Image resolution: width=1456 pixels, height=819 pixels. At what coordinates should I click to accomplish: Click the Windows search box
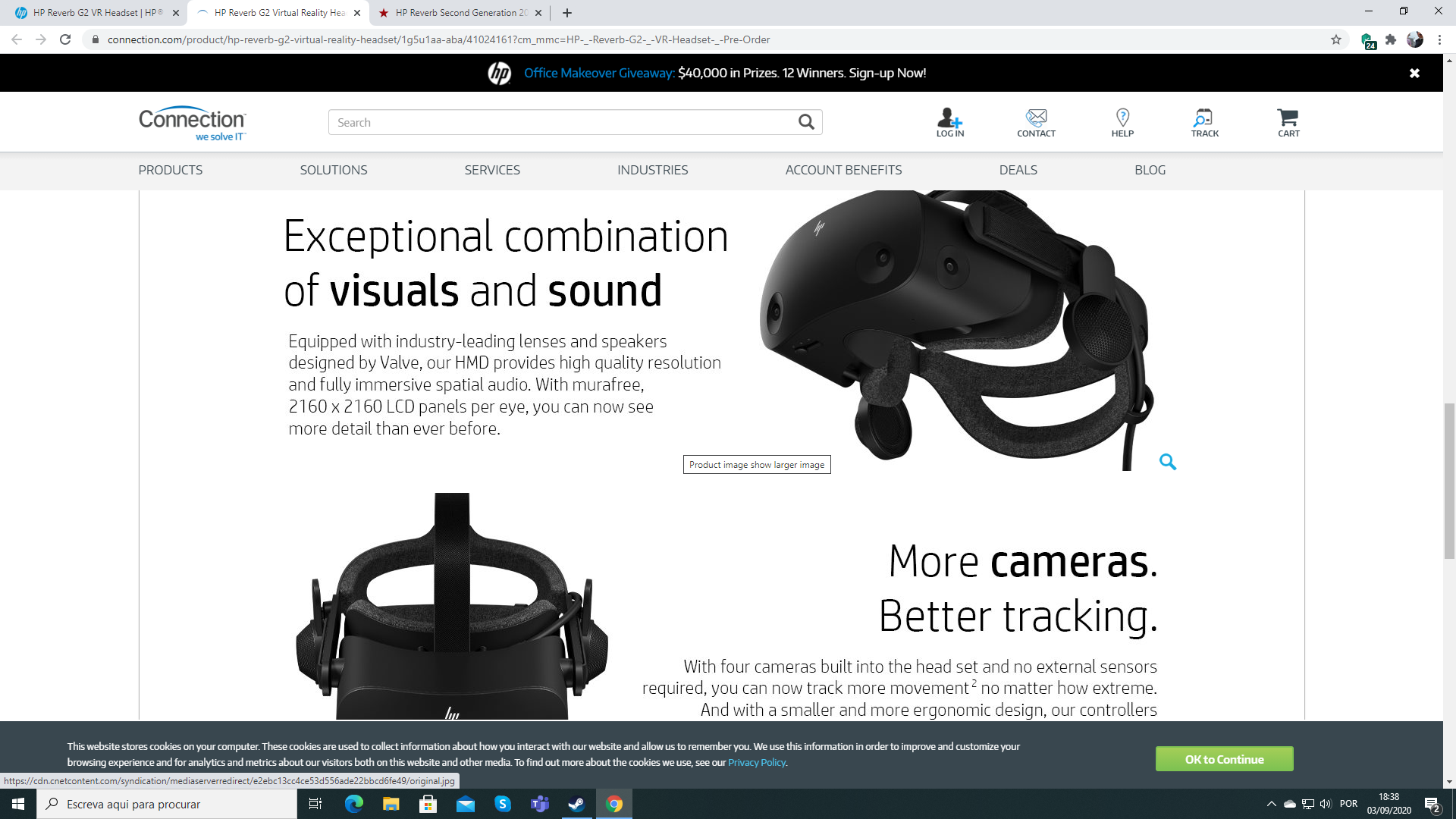click(x=167, y=804)
